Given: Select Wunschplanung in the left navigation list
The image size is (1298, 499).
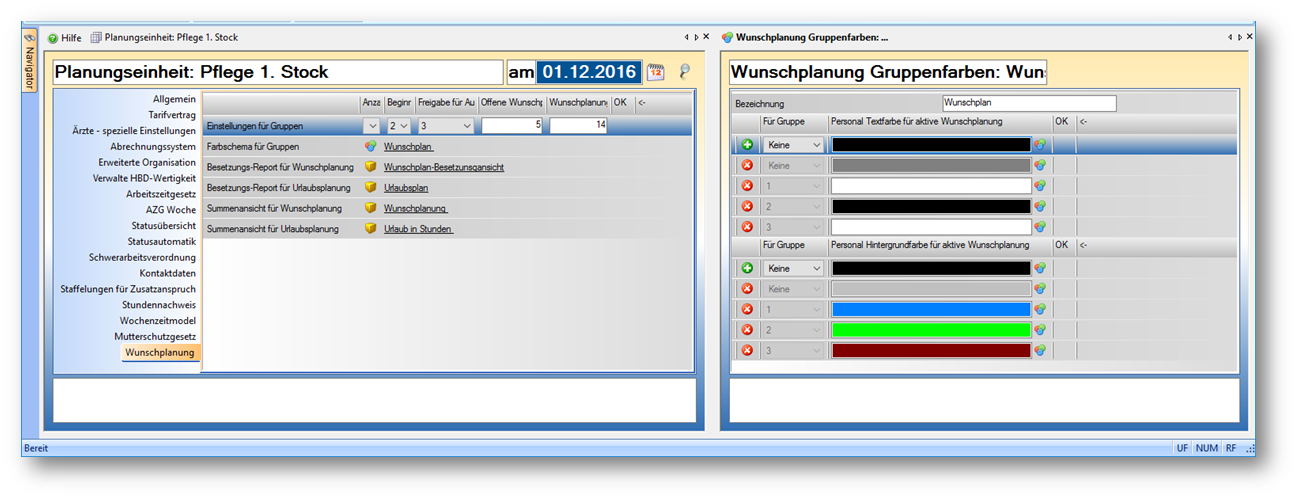Looking at the screenshot, I should point(160,352).
